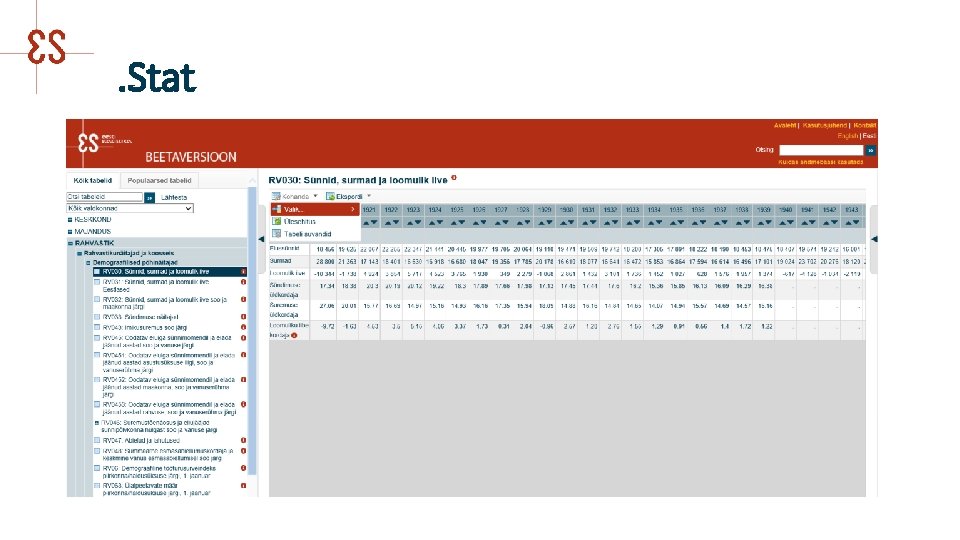Click the left tree panel vertical scrollbar

point(252,331)
